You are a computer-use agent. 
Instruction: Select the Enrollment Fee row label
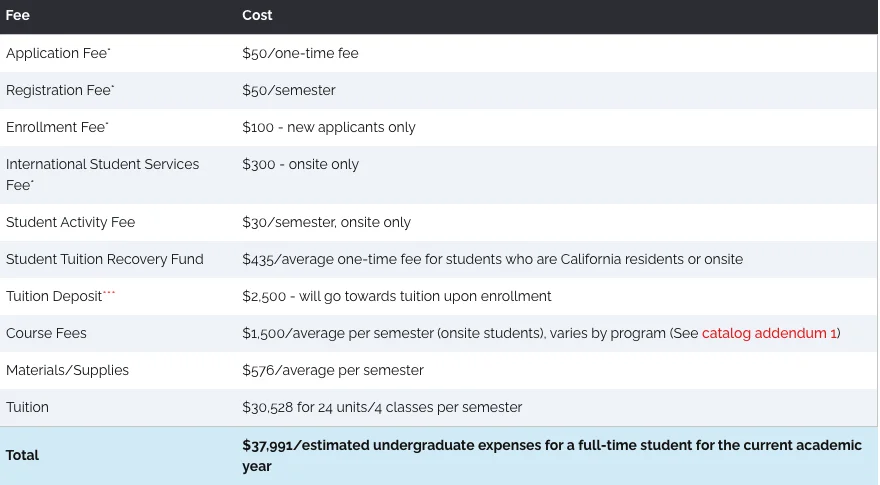click(57, 127)
